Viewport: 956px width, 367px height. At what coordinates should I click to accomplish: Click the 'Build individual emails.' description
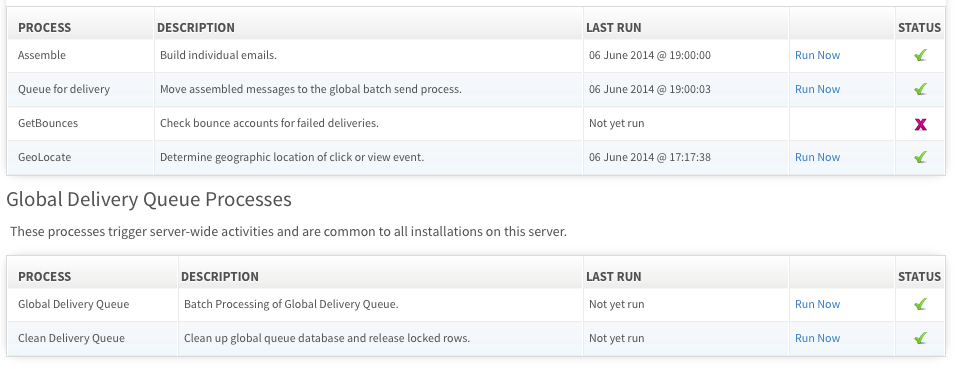pos(218,55)
